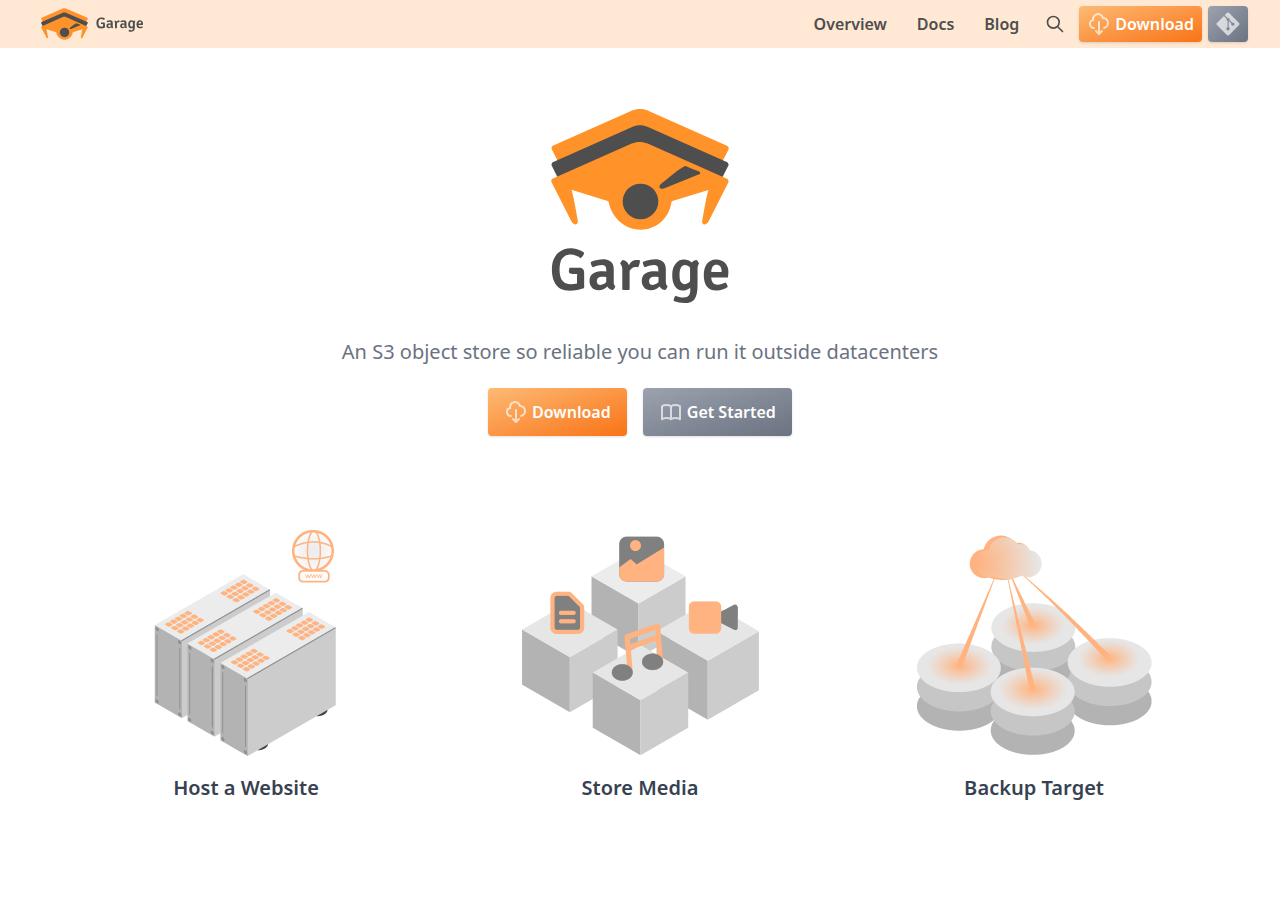The height and width of the screenshot is (900, 1280).
Task: Click the navbar Download button
Action: coord(1140,24)
